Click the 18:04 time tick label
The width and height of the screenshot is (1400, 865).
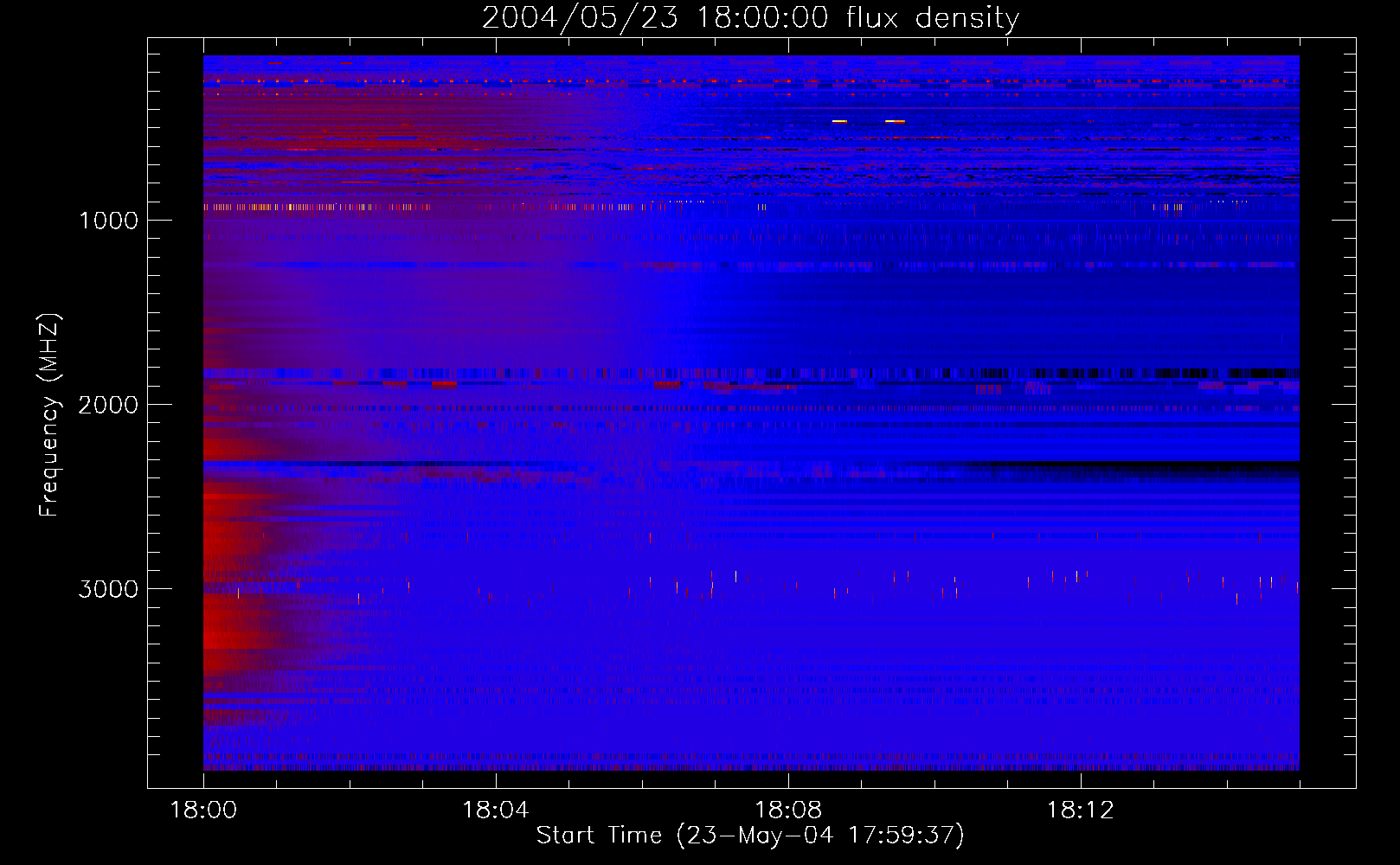click(x=496, y=811)
